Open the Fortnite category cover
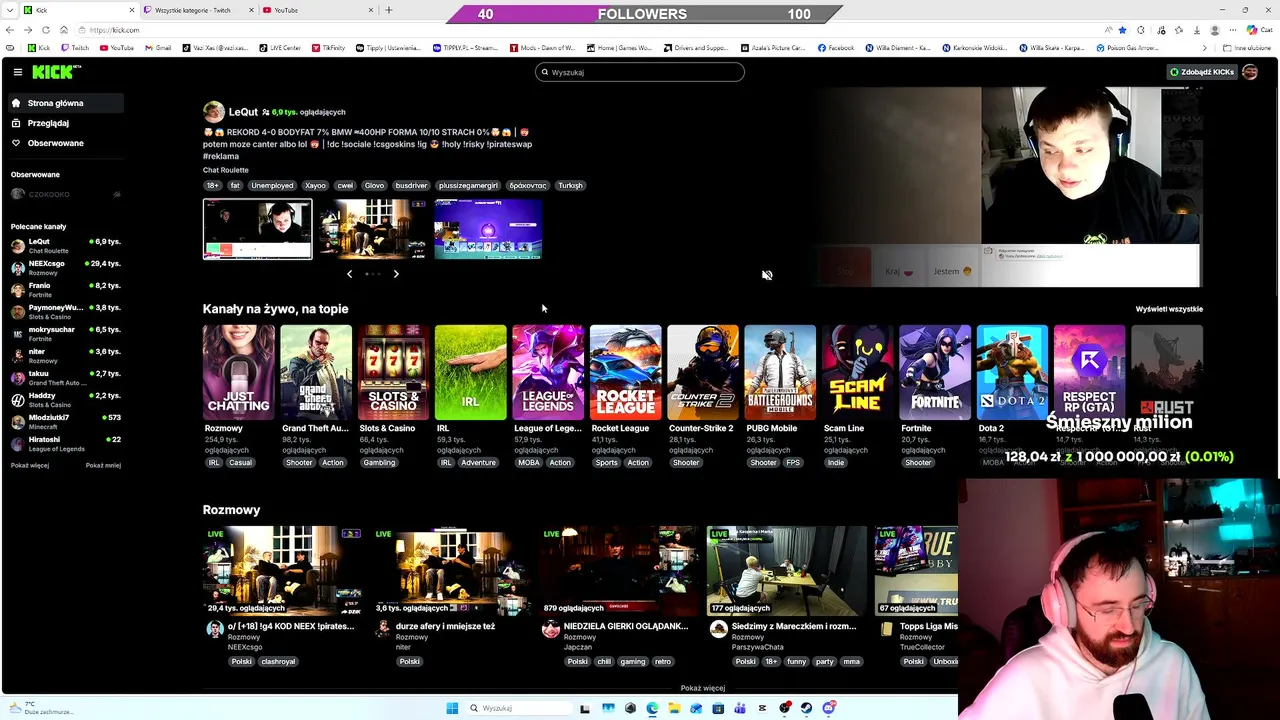Screen dimensions: 1280x720 tap(935, 372)
